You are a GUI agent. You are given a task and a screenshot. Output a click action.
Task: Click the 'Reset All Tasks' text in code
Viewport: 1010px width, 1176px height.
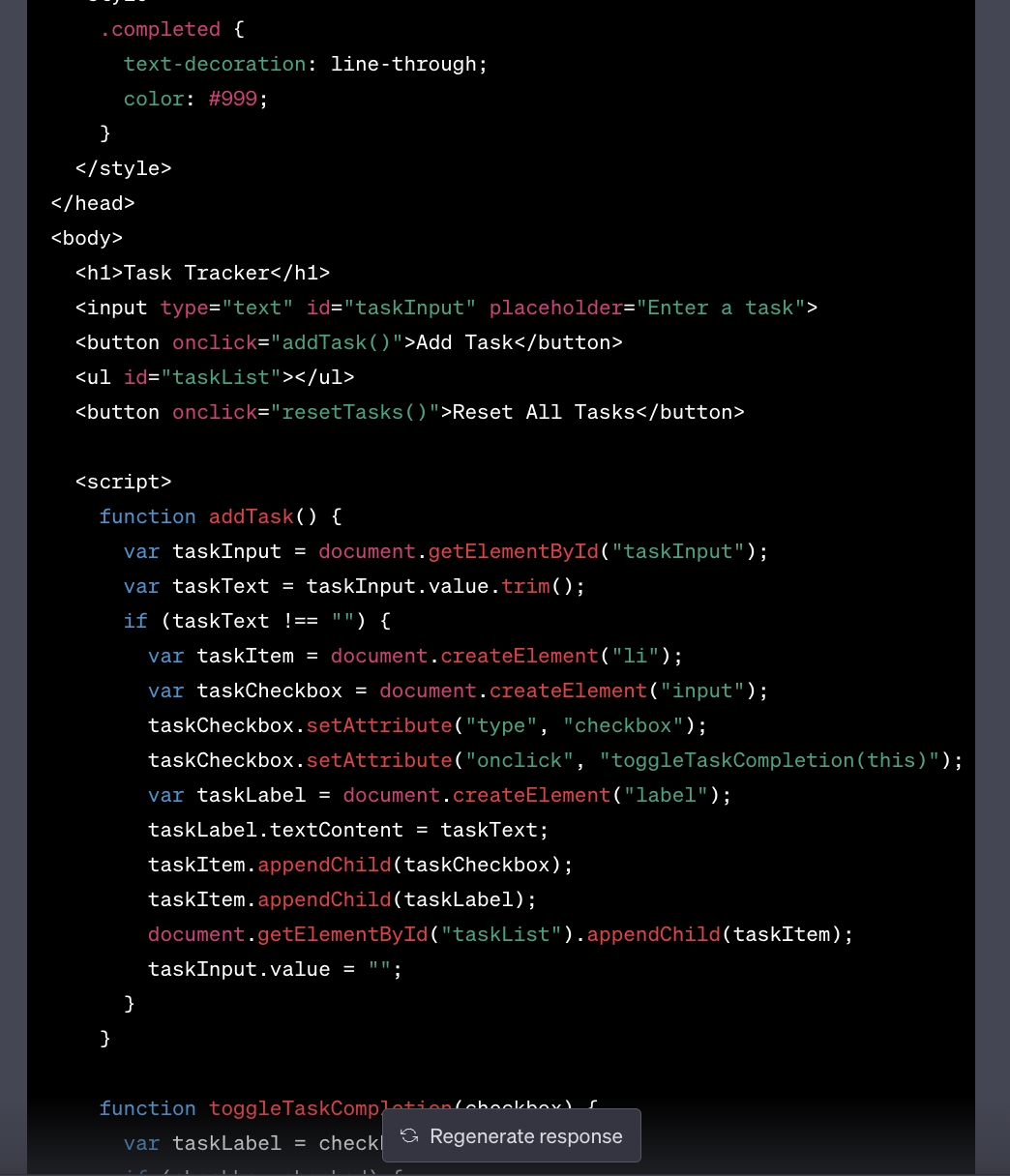[x=543, y=412]
